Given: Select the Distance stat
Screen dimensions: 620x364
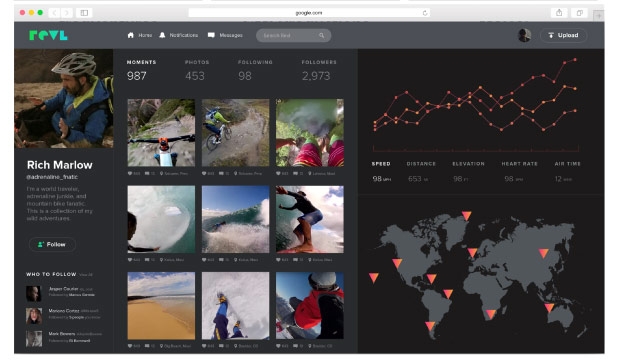Looking at the screenshot, I should pyautogui.click(x=421, y=172).
